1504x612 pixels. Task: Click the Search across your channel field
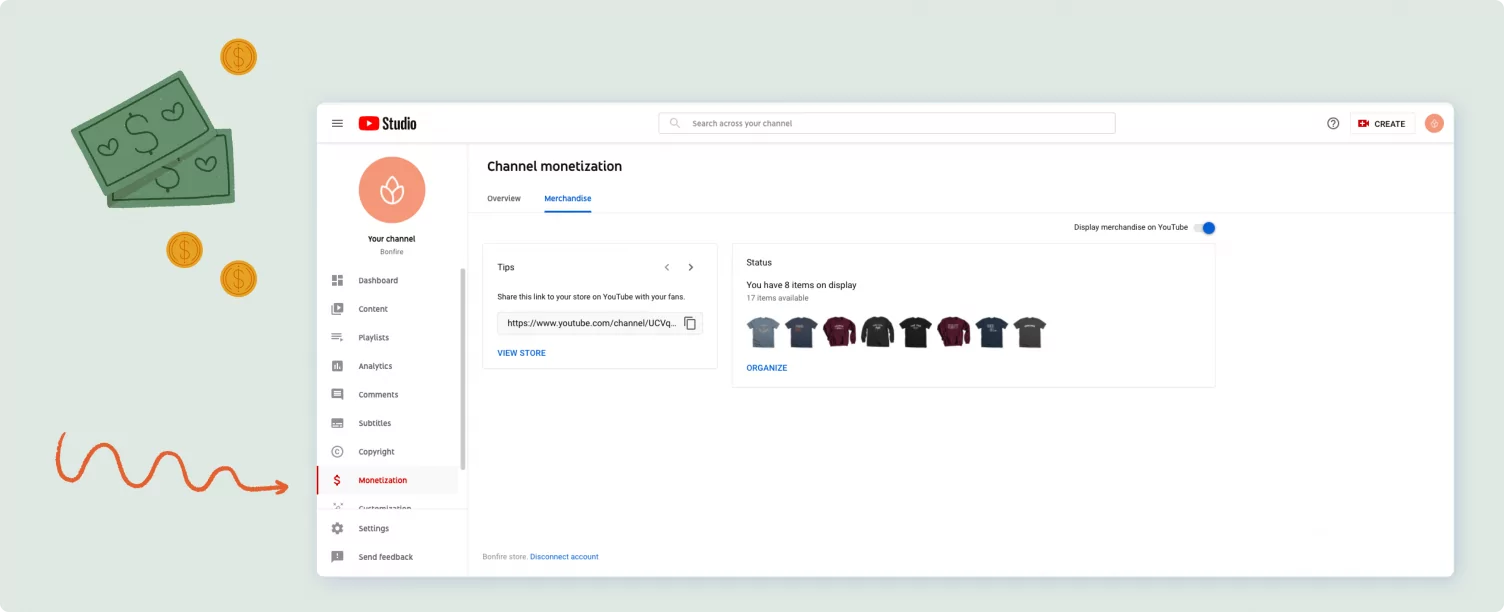point(886,123)
